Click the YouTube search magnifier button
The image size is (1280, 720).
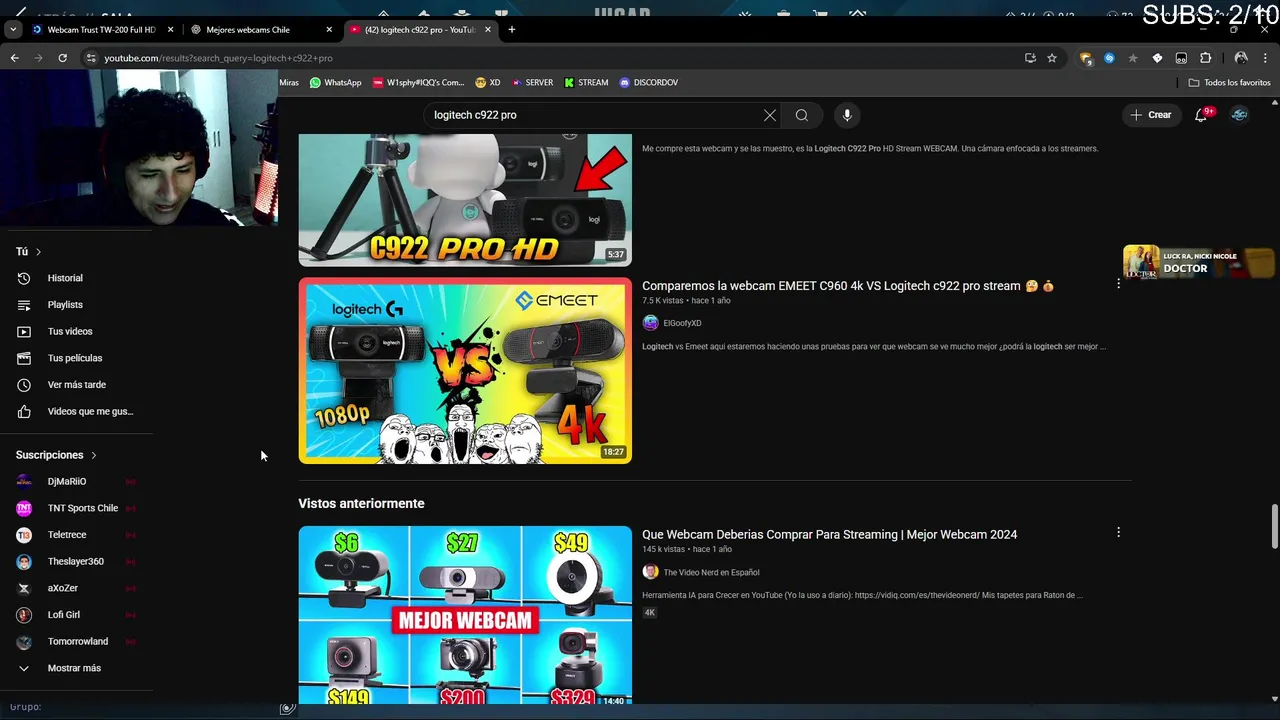click(x=802, y=115)
